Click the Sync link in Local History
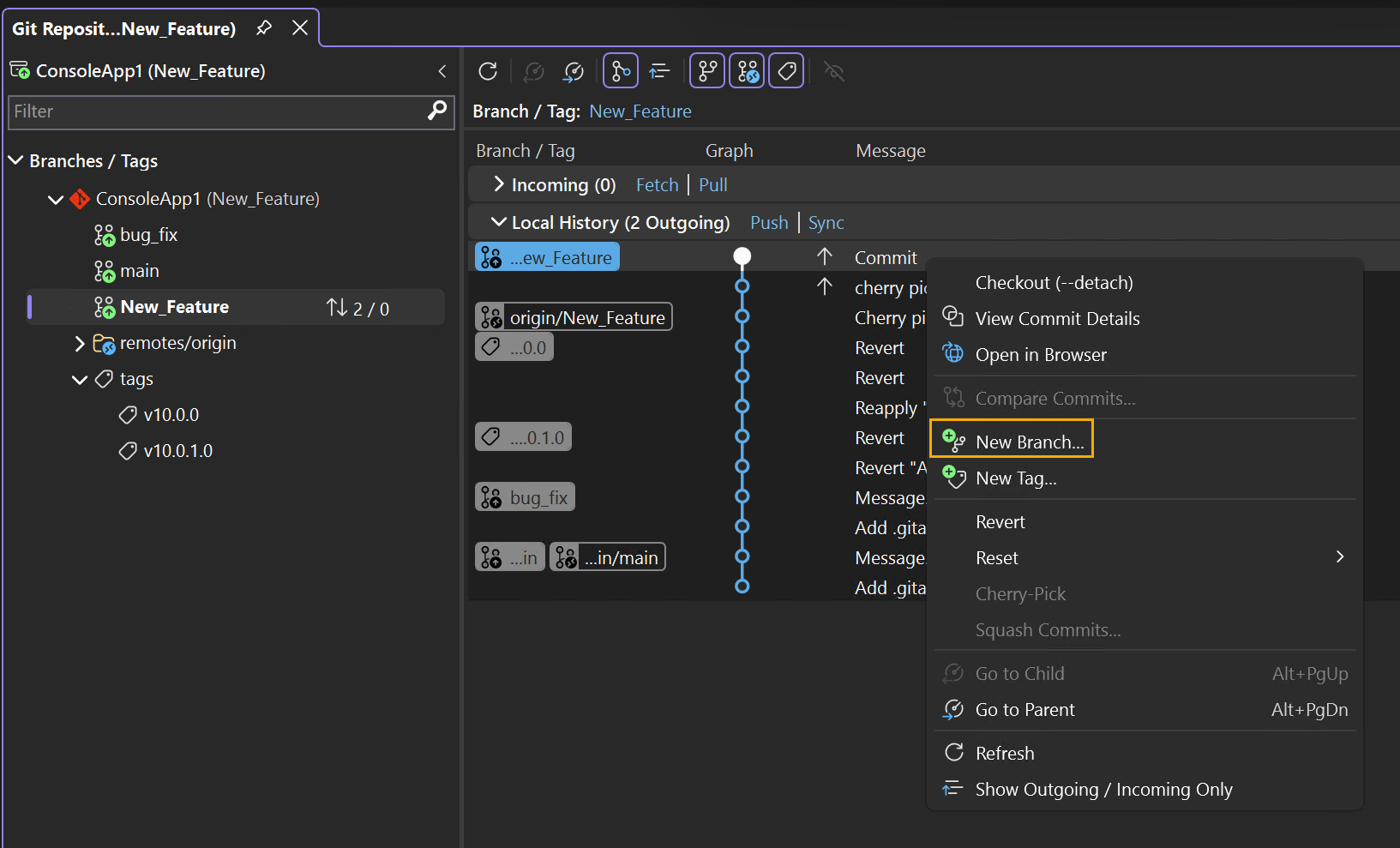 click(x=826, y=222)
